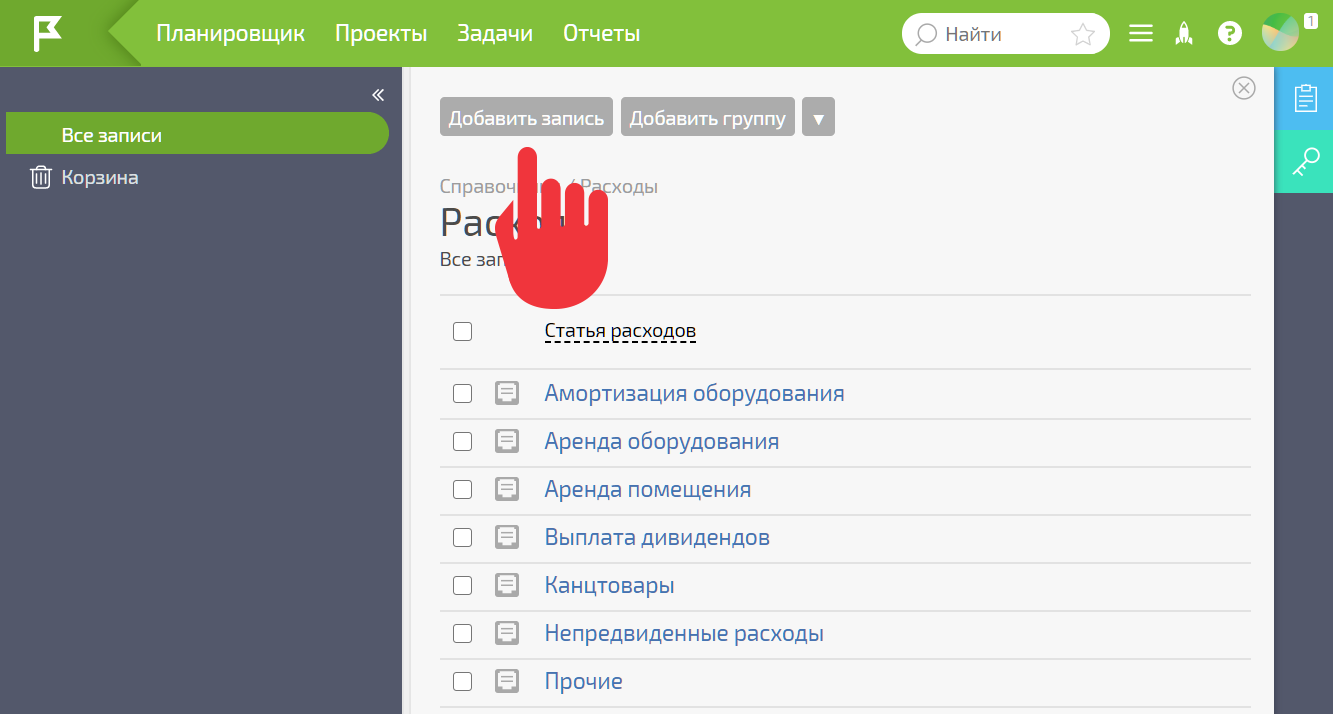The height and width of the screenshot is (714, 1333).
Task: Click the record icon beside Аренда помещения
Action: [507, 489]
